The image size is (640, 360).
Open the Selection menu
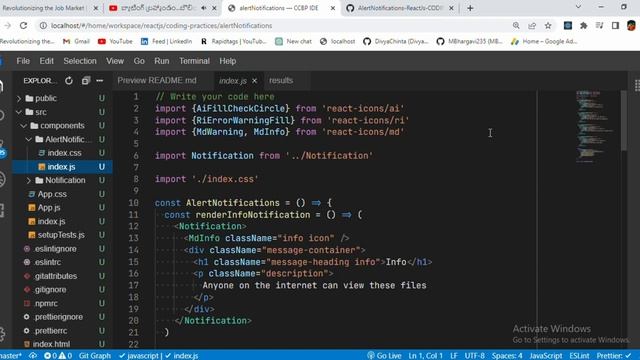80,61
